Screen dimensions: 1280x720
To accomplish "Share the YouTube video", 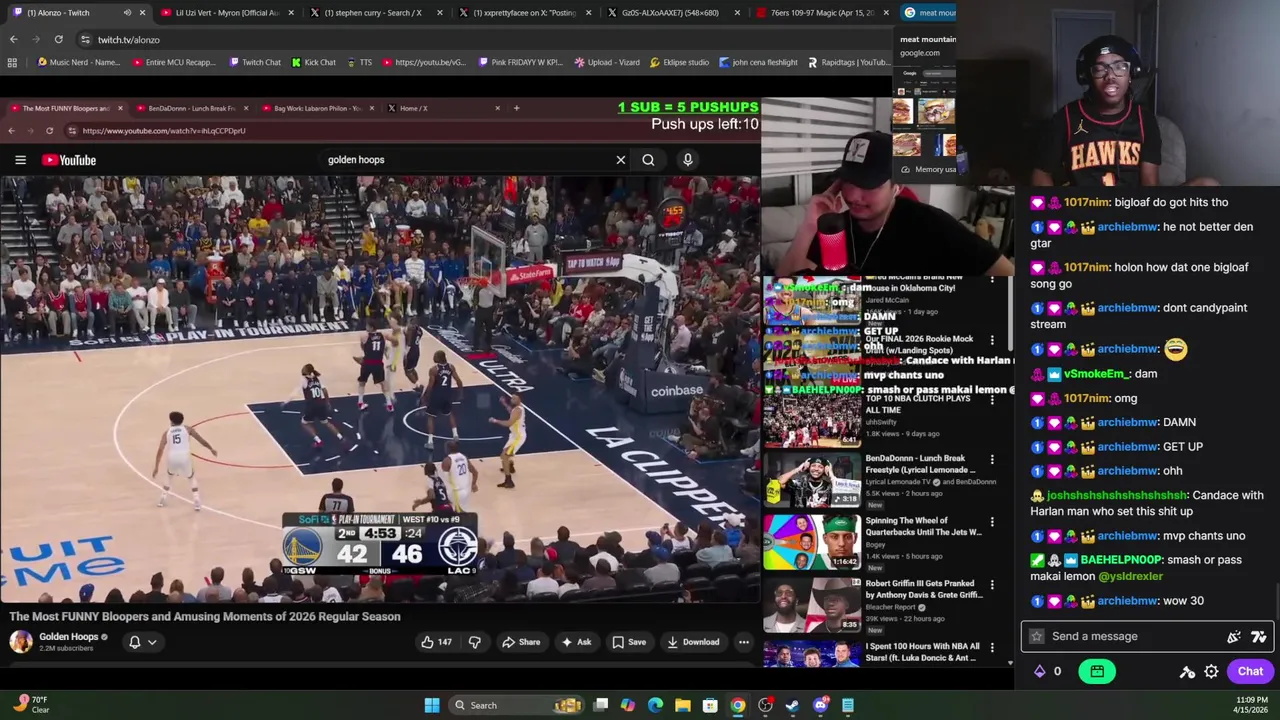I will click(x=521, y=642).
